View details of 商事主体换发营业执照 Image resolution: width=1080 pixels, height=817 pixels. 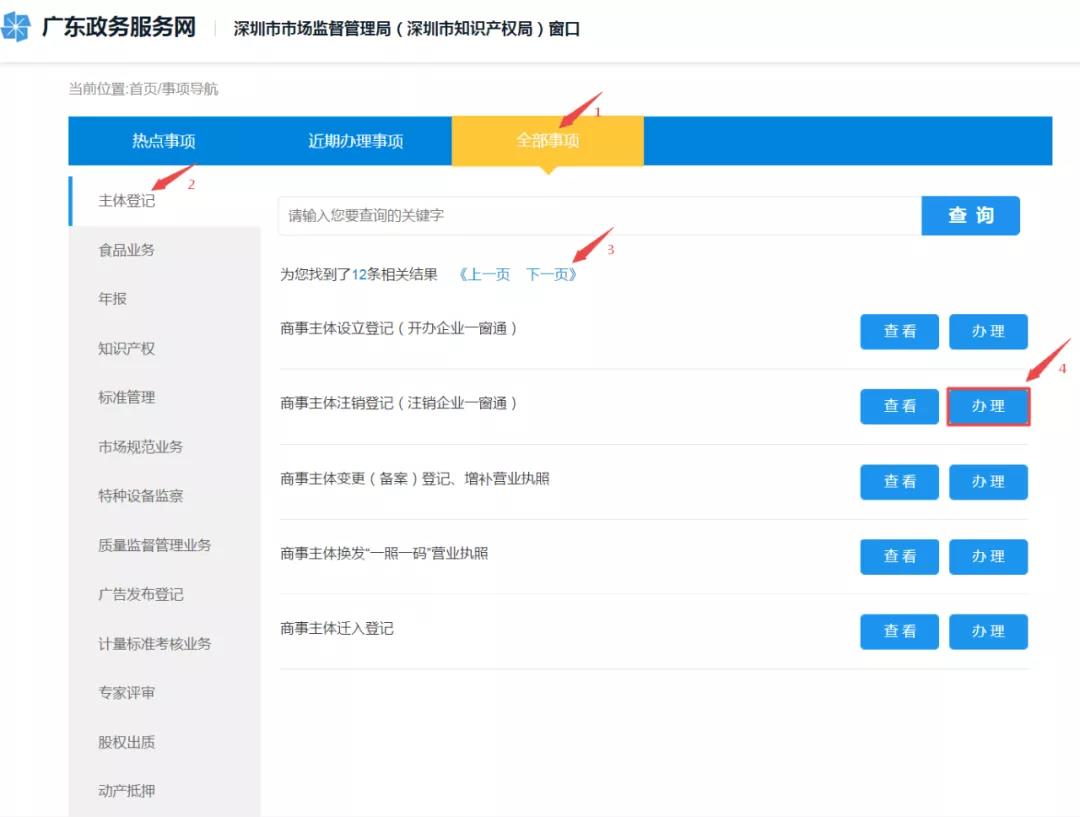[900, 557]
